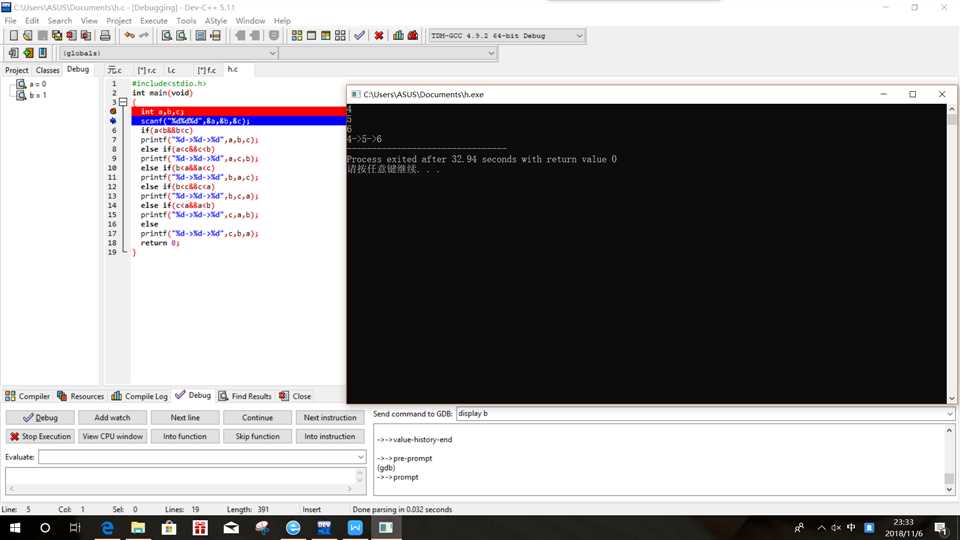Viewport: 960px width, 540px height.
Task: Click the Into instruction button
Action: pos(330,437)
